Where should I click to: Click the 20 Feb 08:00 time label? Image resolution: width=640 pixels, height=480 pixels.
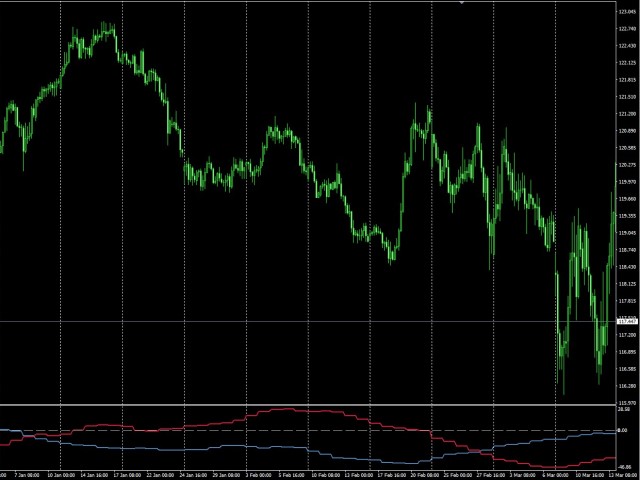pos(423,476)
